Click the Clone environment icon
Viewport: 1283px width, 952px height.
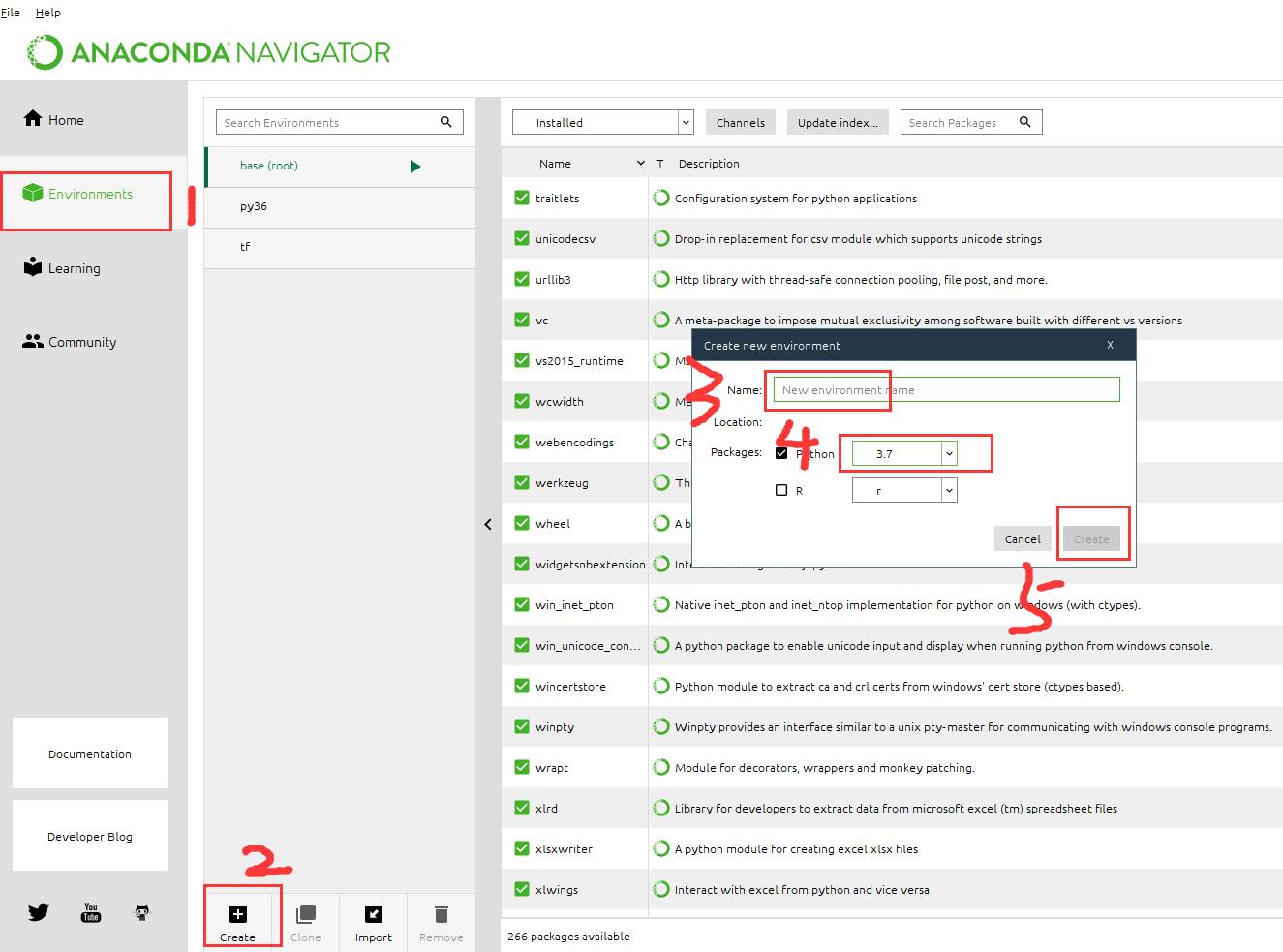click(x=306, y=914)
